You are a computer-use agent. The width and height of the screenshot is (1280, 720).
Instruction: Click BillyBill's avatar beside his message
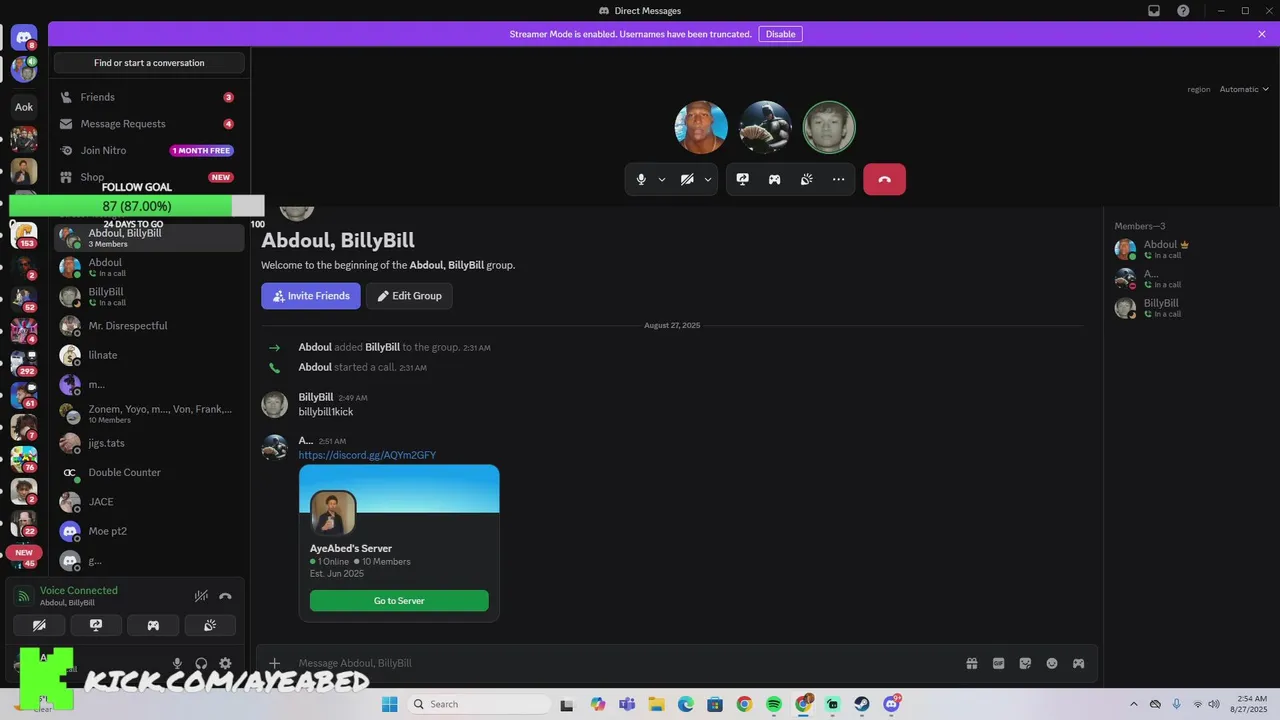pos(274,404)
